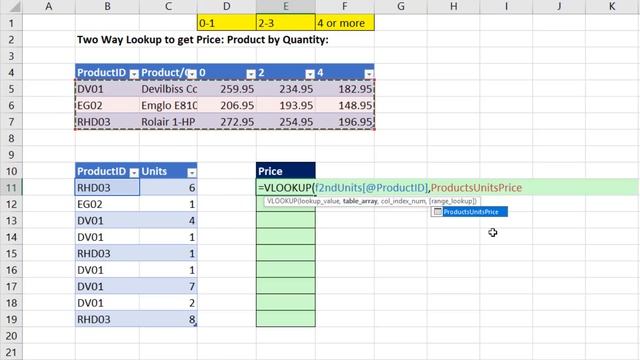640x360 pixels.
Task: Click the lookup_value argument in the tooltip
Action: coord(320,201)
